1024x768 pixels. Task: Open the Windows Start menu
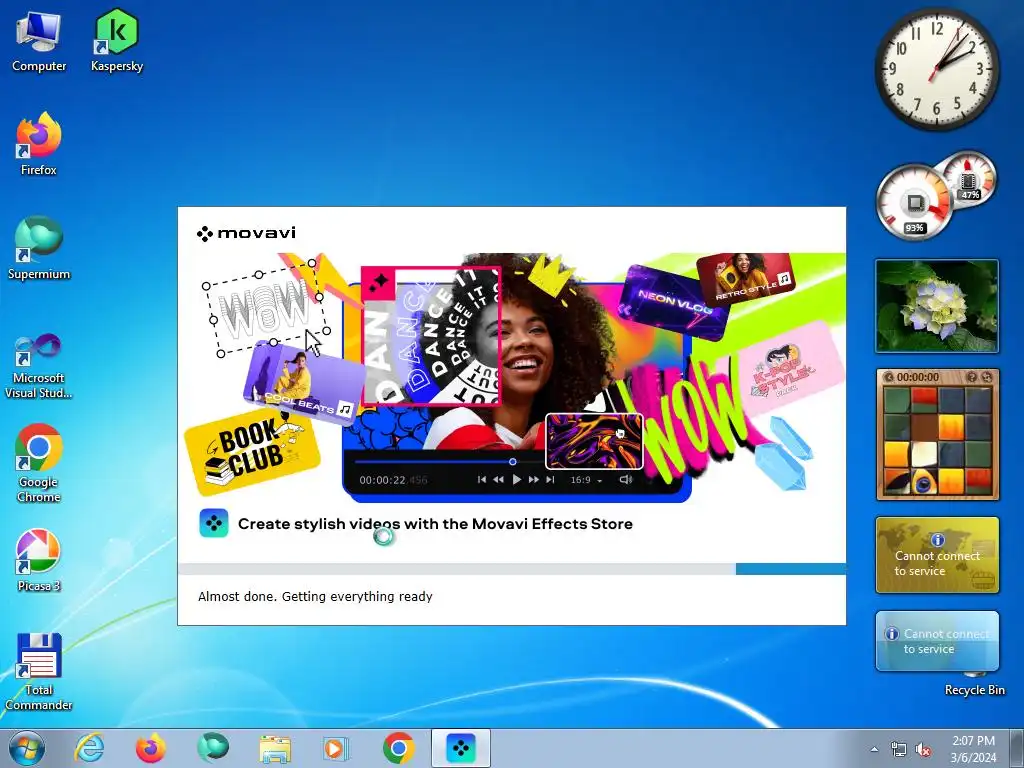27,748
